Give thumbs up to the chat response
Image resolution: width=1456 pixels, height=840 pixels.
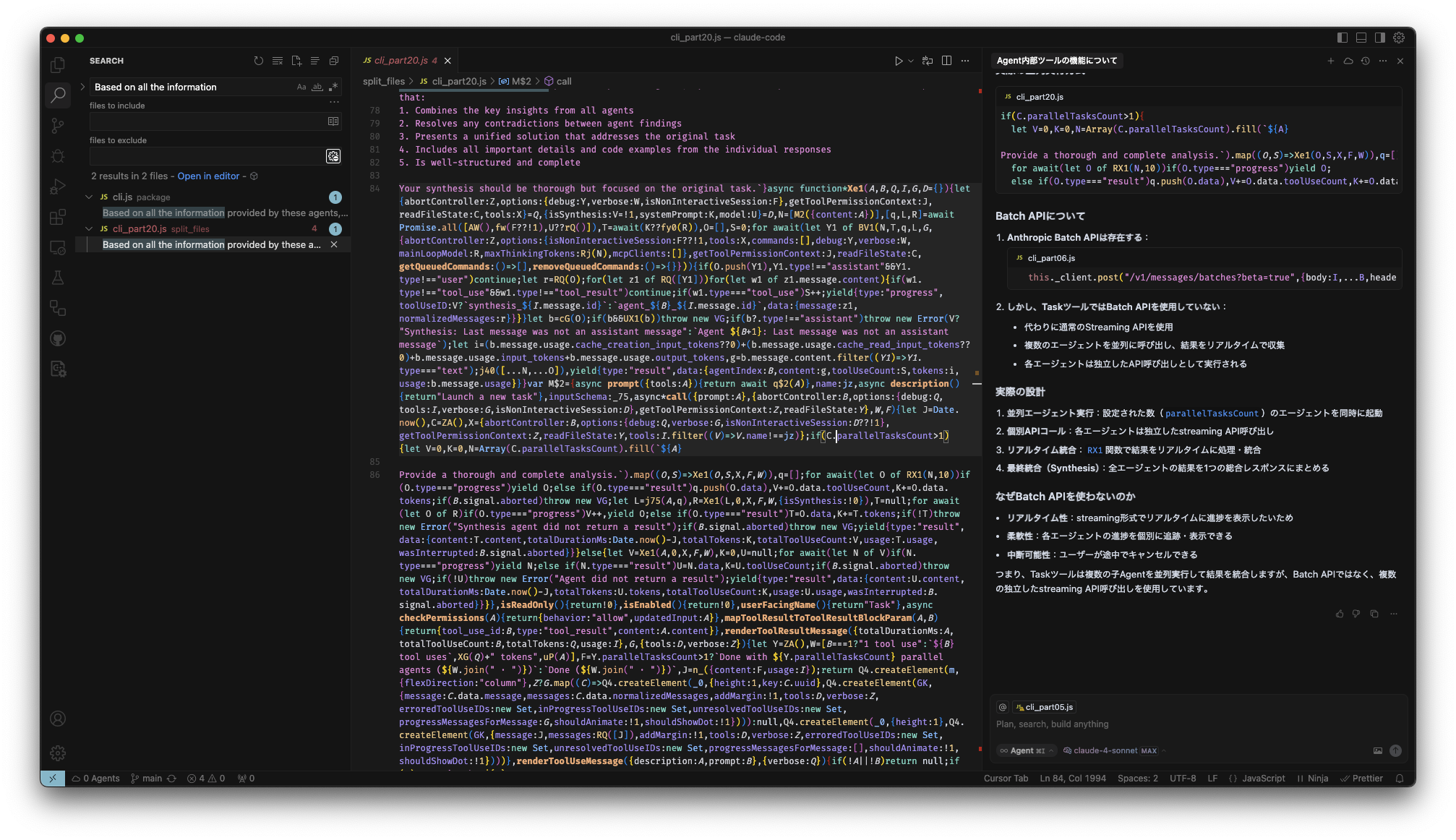click(1340, 614)
